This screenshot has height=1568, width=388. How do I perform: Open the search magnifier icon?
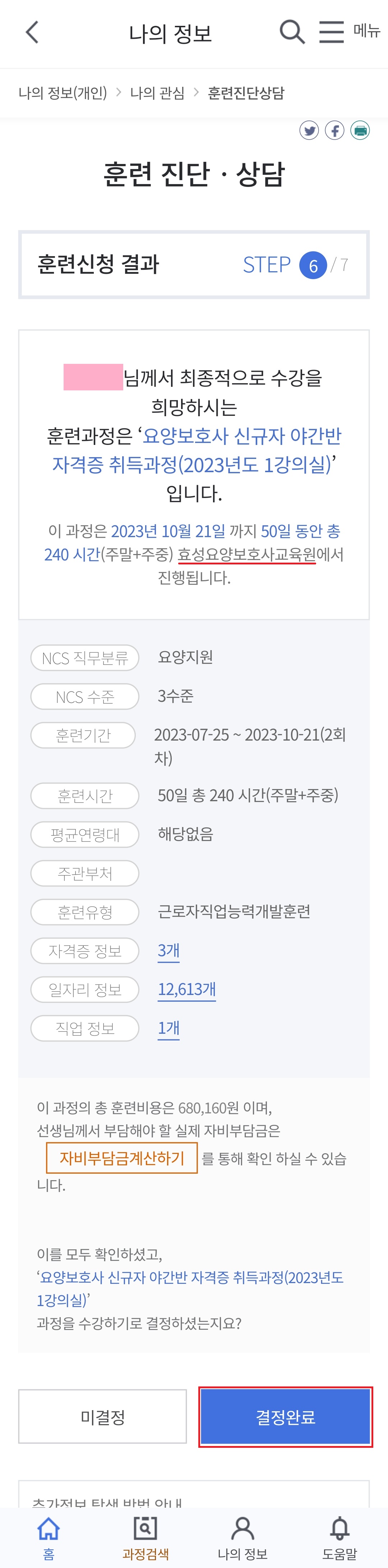[x=292, y=32]
